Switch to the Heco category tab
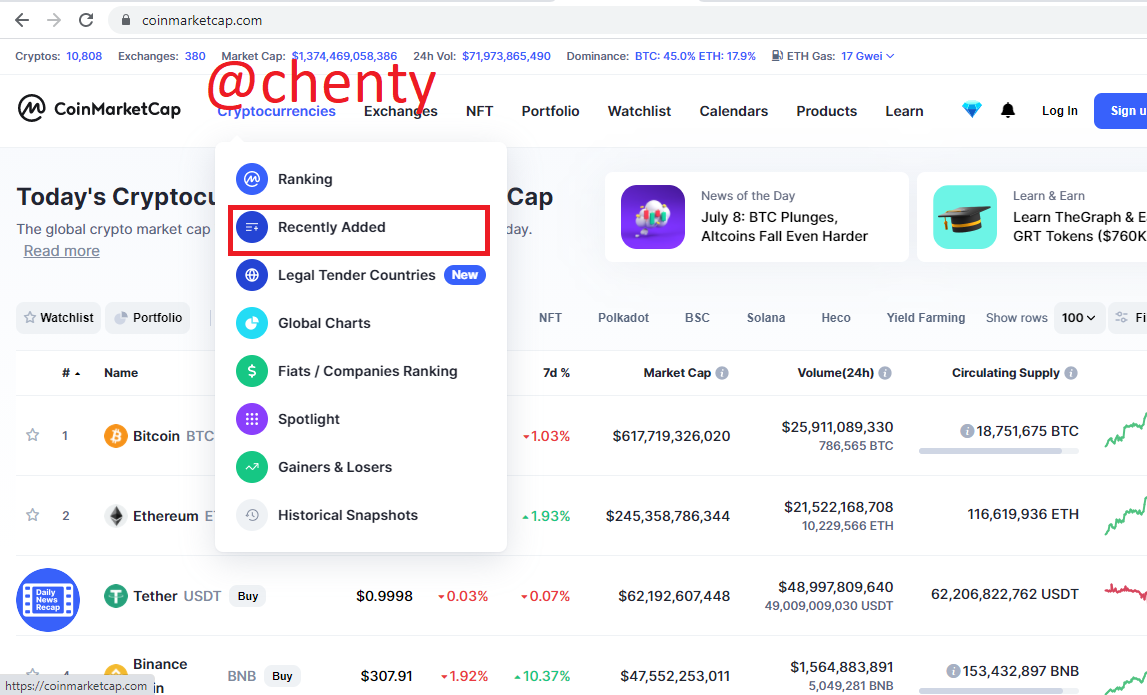Viewport: 1147px width, 695px height. tap(835, 318)
